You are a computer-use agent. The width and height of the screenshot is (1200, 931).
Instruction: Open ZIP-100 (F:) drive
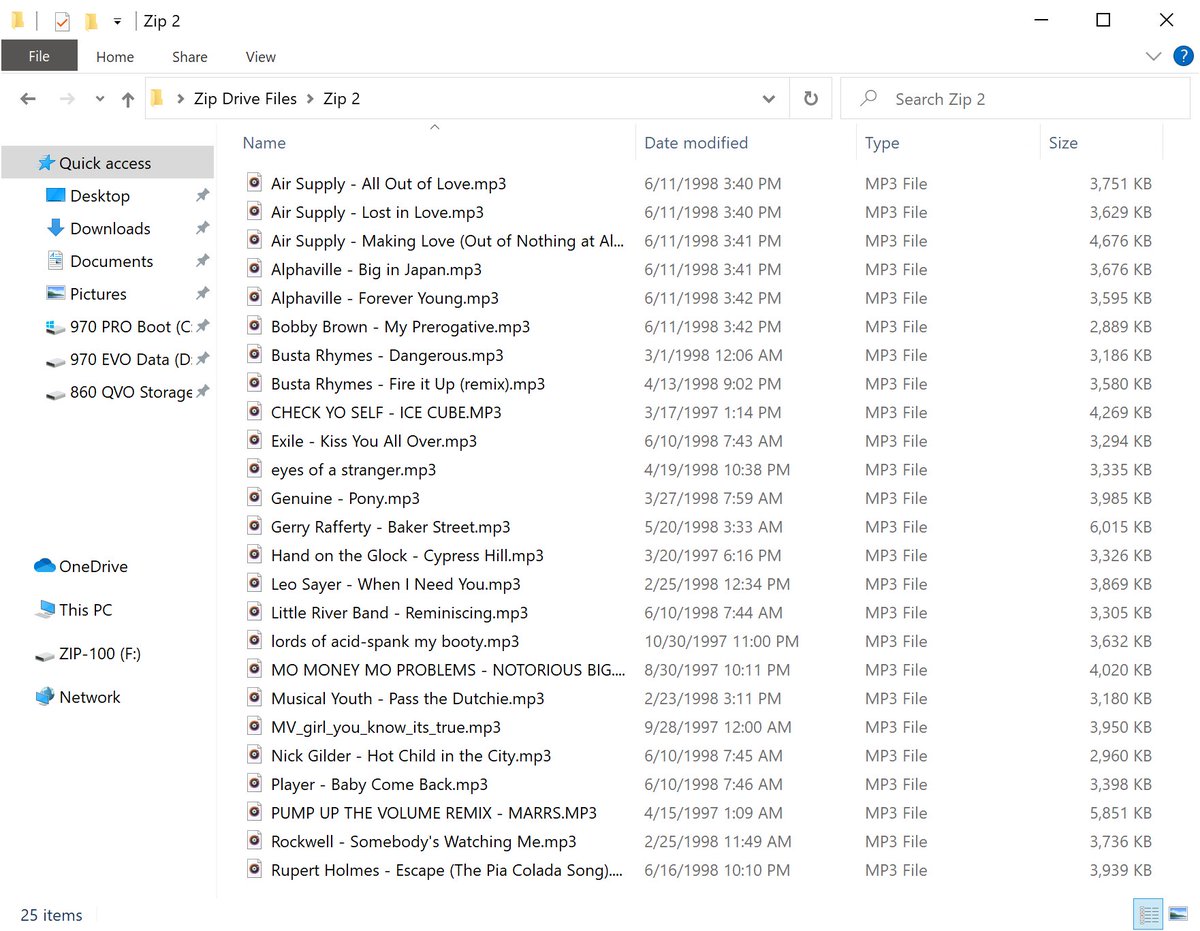(x=99, y=654)
